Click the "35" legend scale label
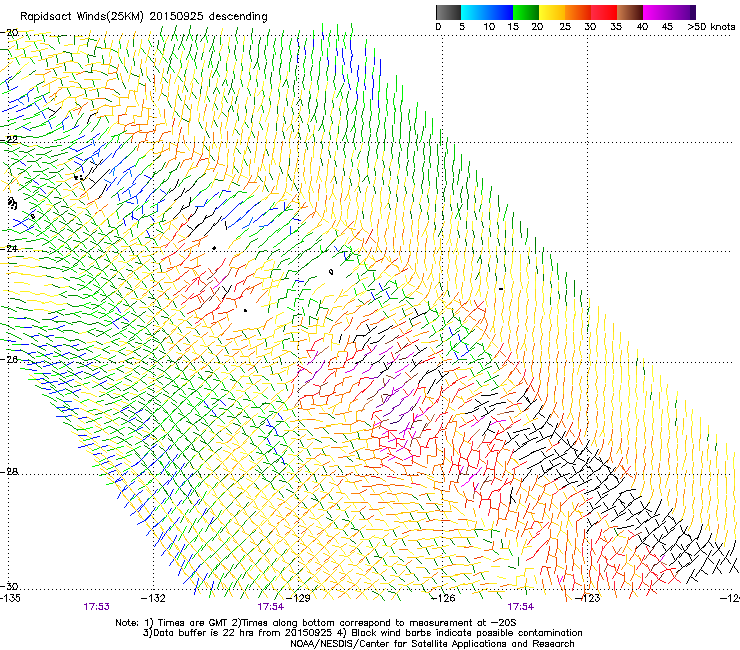The width and height of the screenshot is (740, 650). coord(616,27)
